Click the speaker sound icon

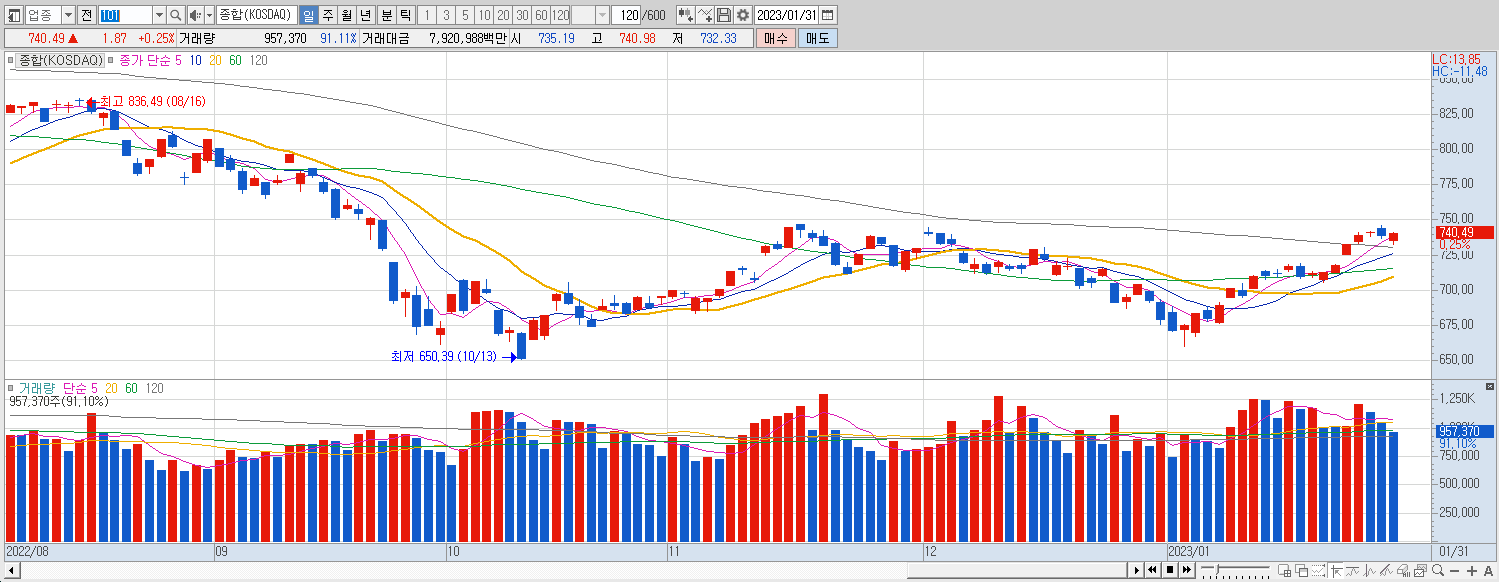195,15
